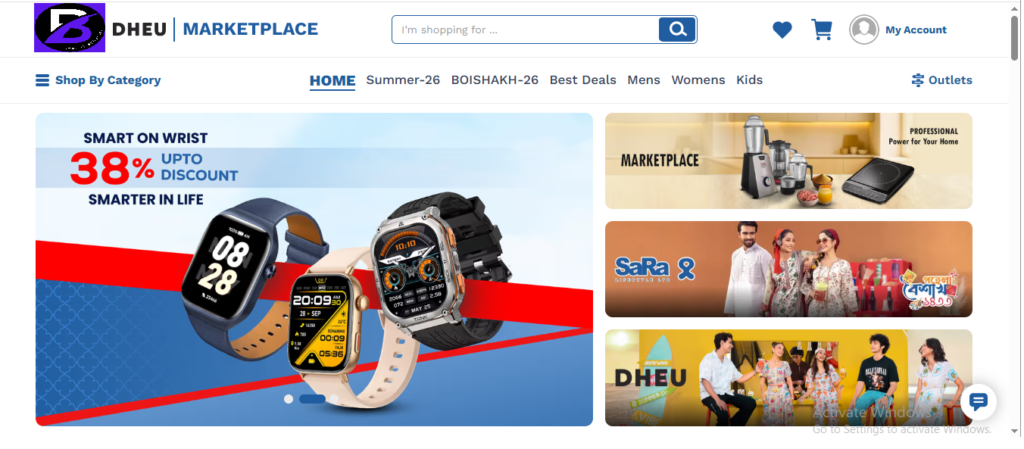Go to the BOISHAKH-26 section
Screen dimensions: 1024x449
(x=495, y=80)
